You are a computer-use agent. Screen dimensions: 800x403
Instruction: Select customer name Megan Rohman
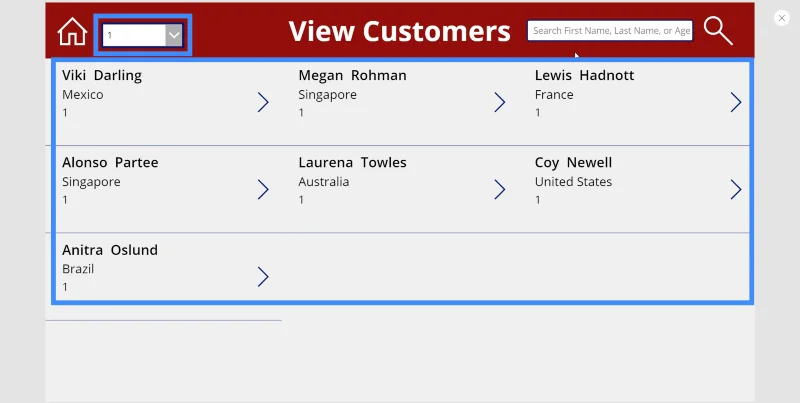(x=353, y=75)
